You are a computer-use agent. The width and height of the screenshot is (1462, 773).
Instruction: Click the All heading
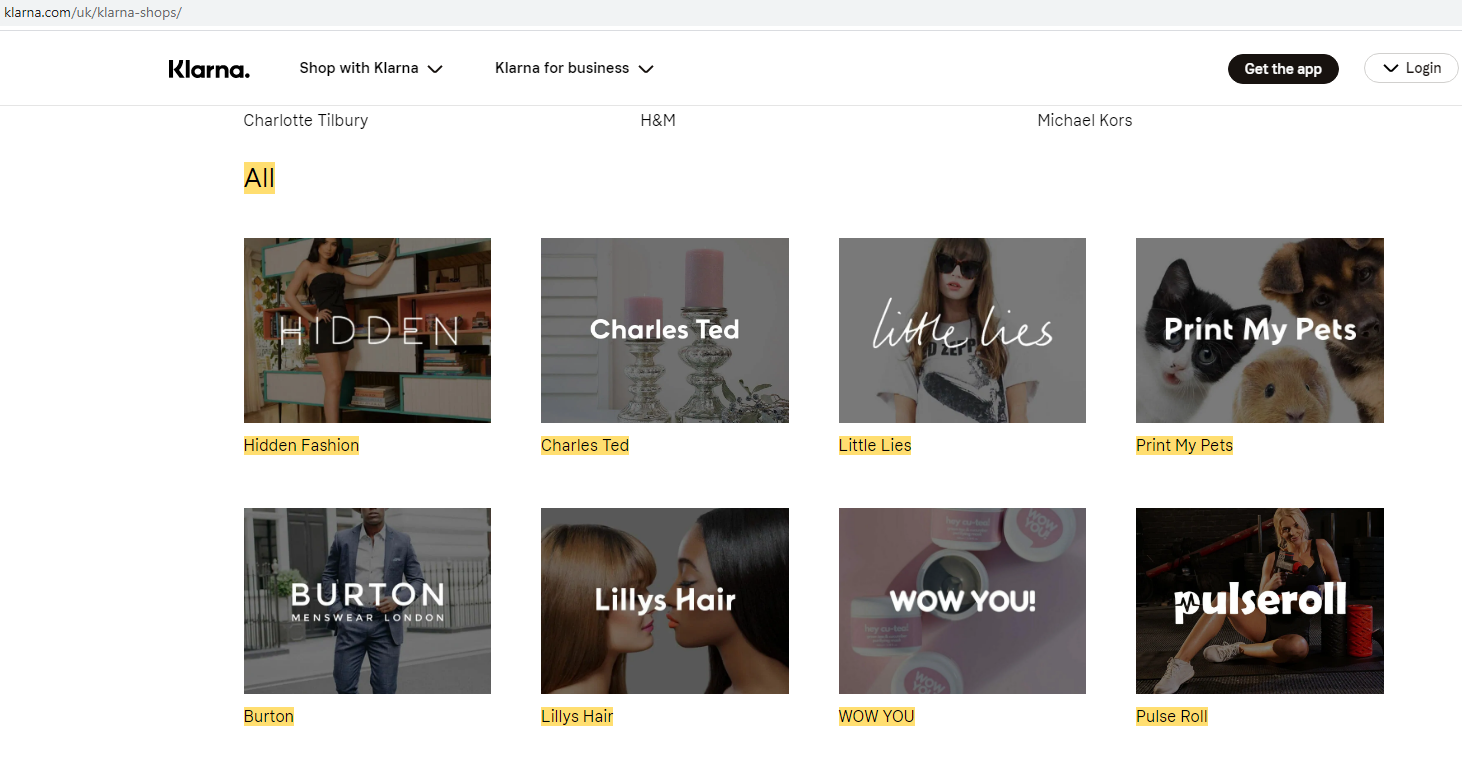[259, 178]
